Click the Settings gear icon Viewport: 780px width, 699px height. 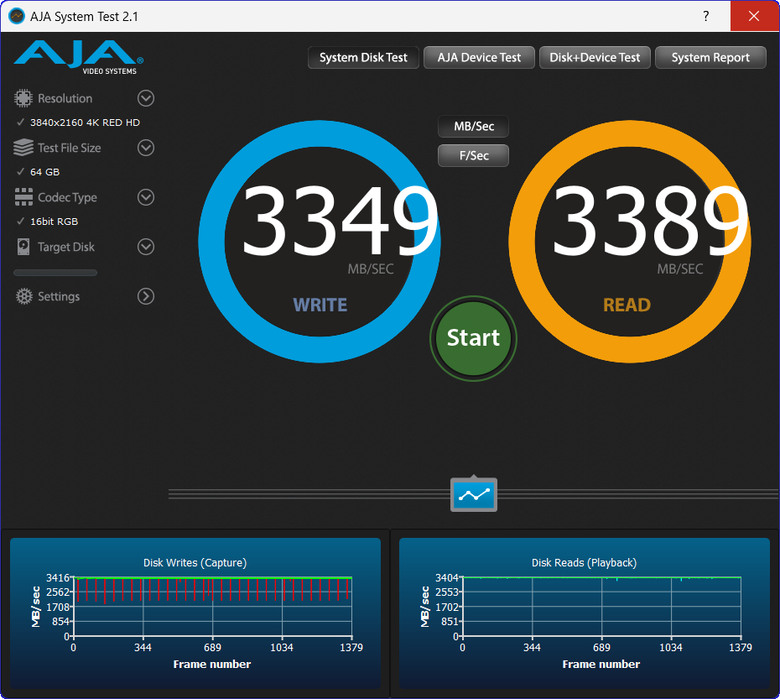coord(24,296)
